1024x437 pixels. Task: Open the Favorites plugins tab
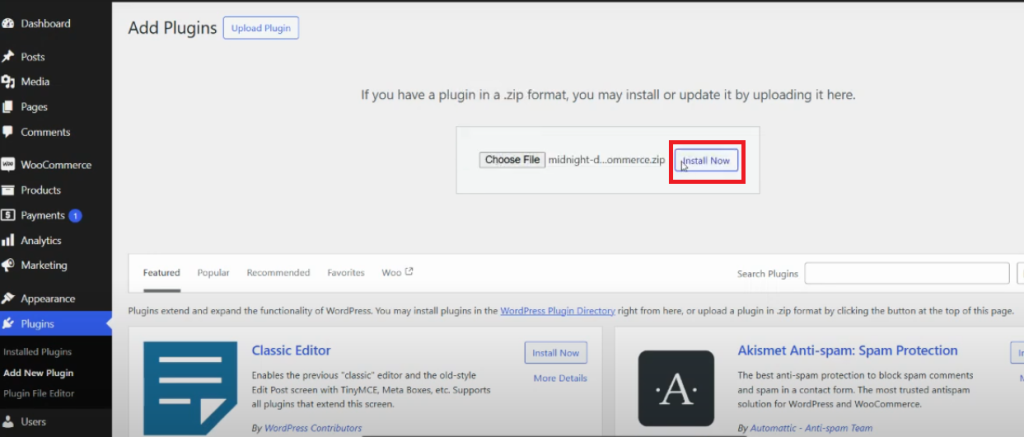[345, 273]
